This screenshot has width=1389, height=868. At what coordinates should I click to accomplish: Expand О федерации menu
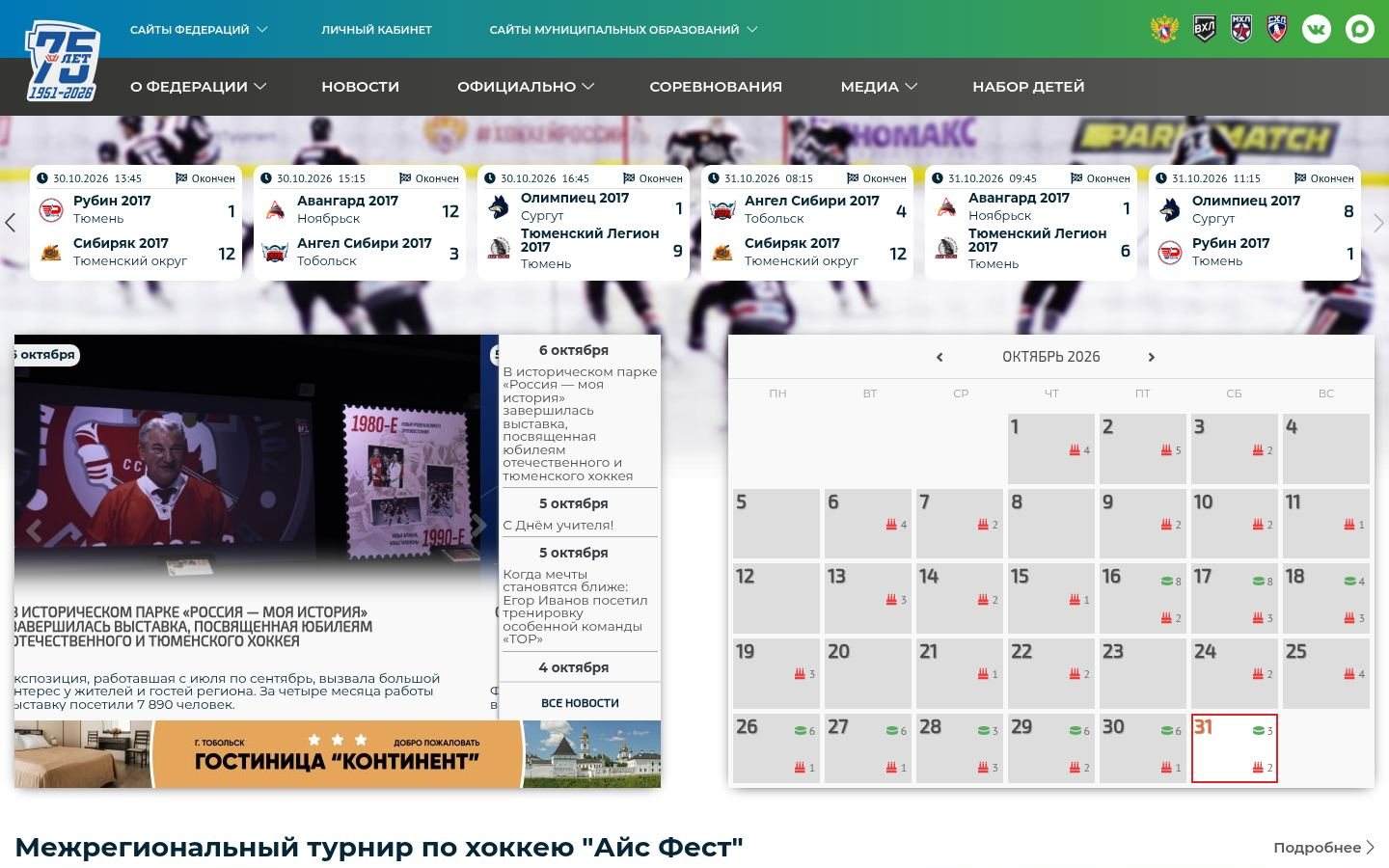[198, 87]
